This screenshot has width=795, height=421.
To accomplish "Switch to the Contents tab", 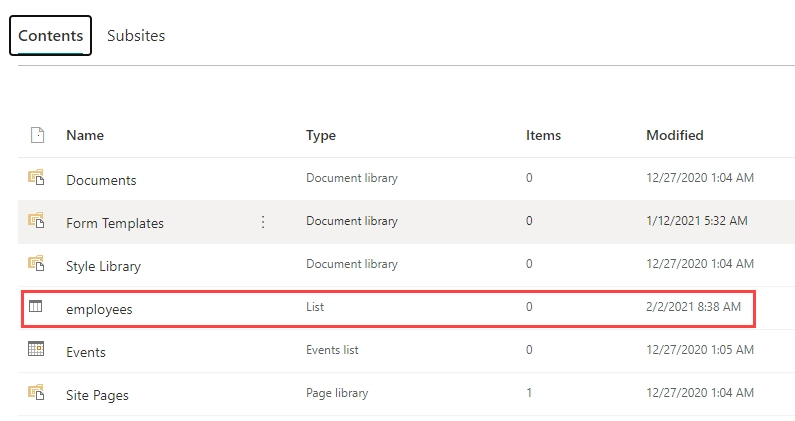I will coord(50,36).
